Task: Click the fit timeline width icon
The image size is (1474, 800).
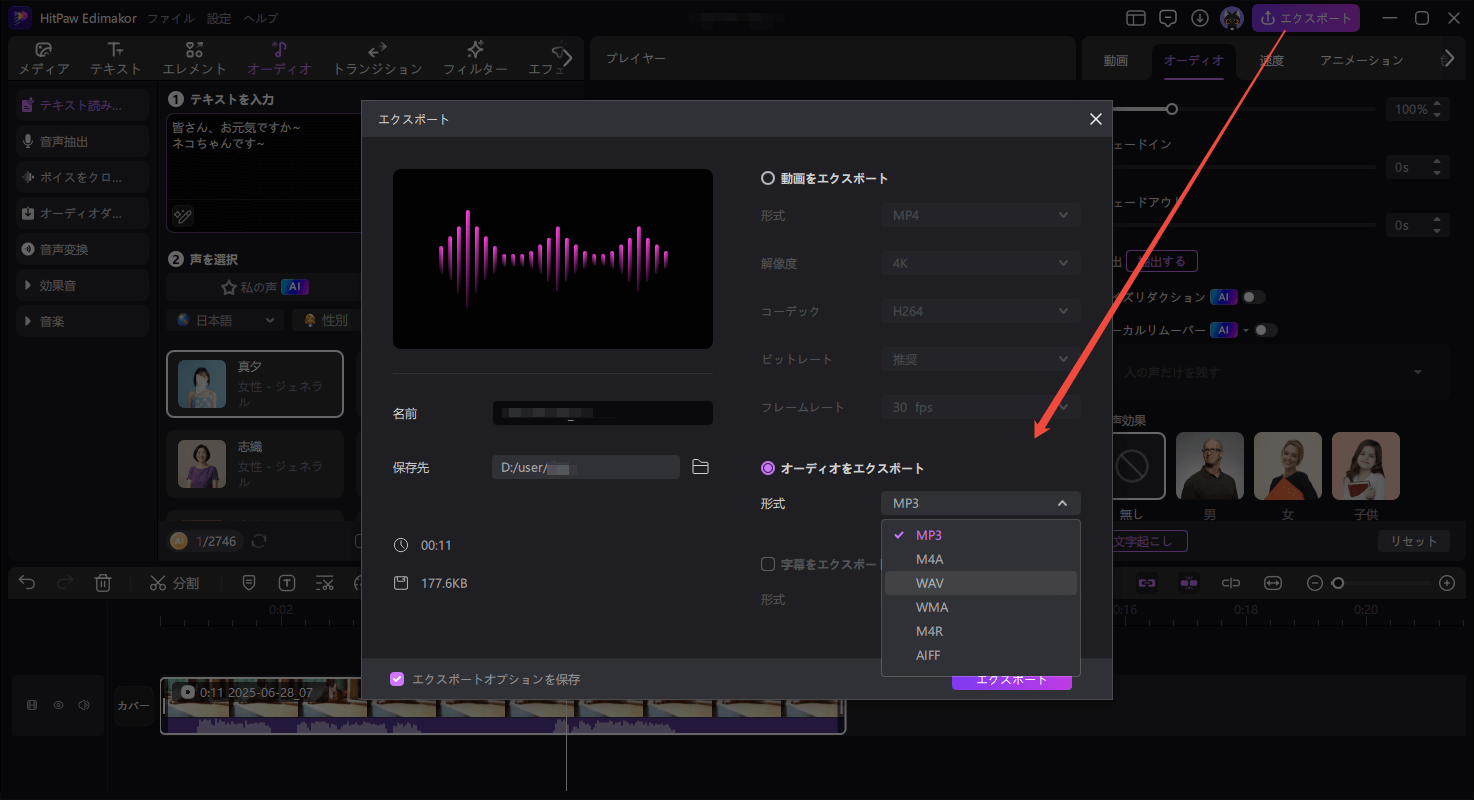Action: (1273, 582)
